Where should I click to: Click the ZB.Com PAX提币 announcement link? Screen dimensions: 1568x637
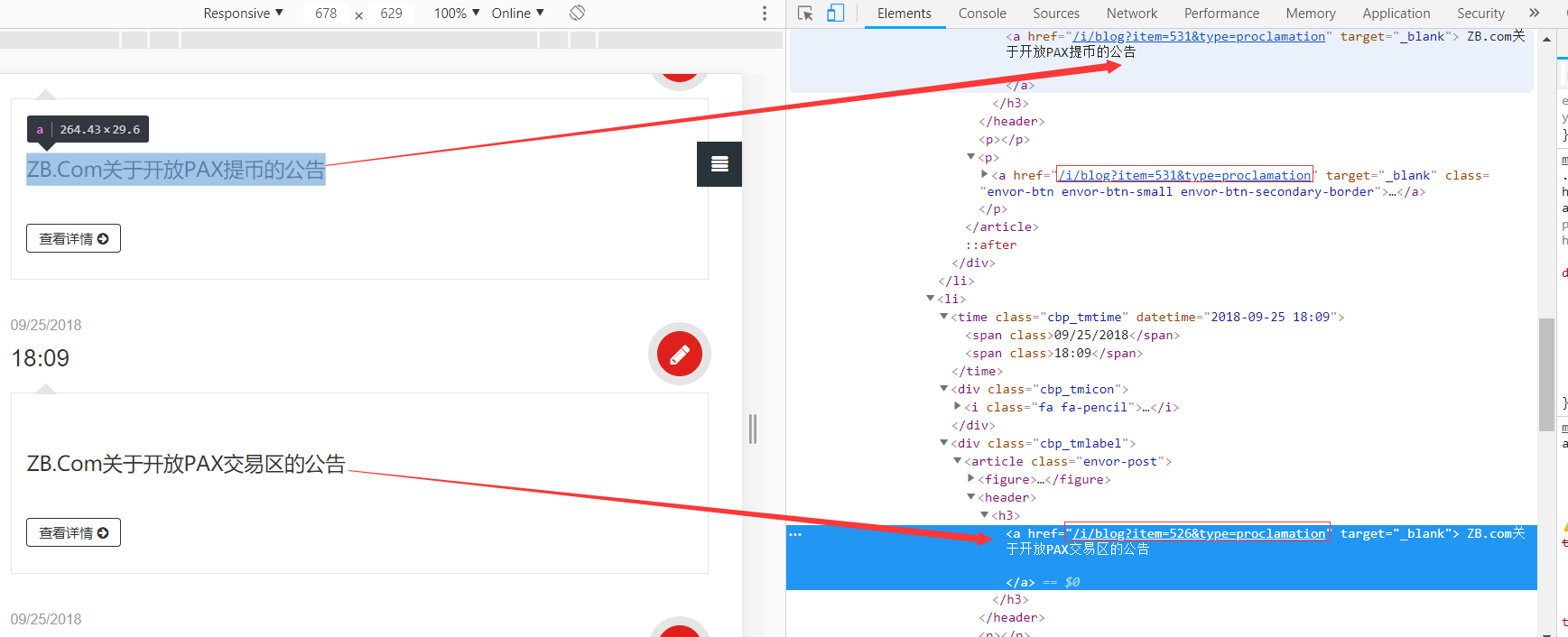point(176,170)
